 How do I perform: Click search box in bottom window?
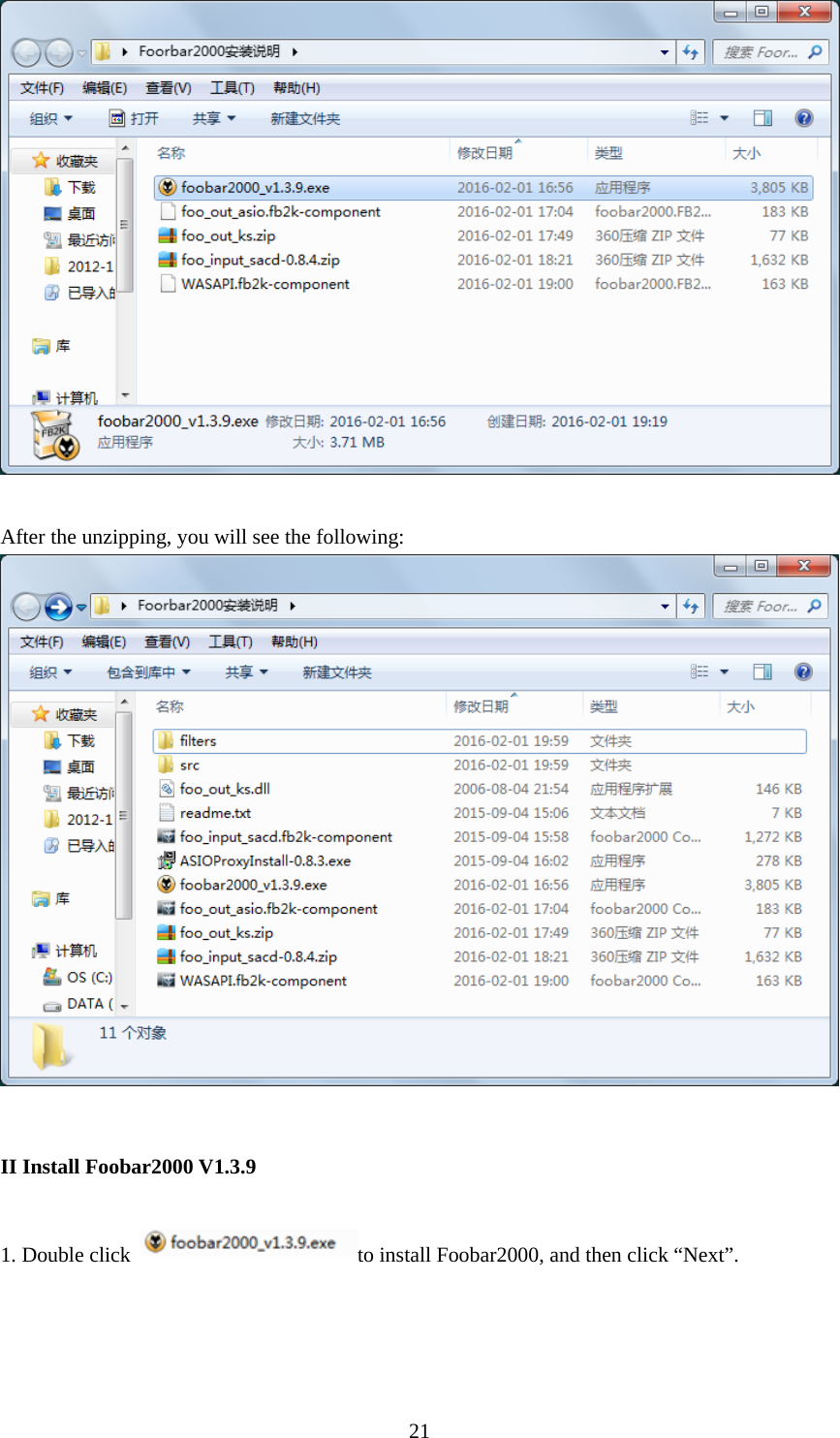click(770, 607)
